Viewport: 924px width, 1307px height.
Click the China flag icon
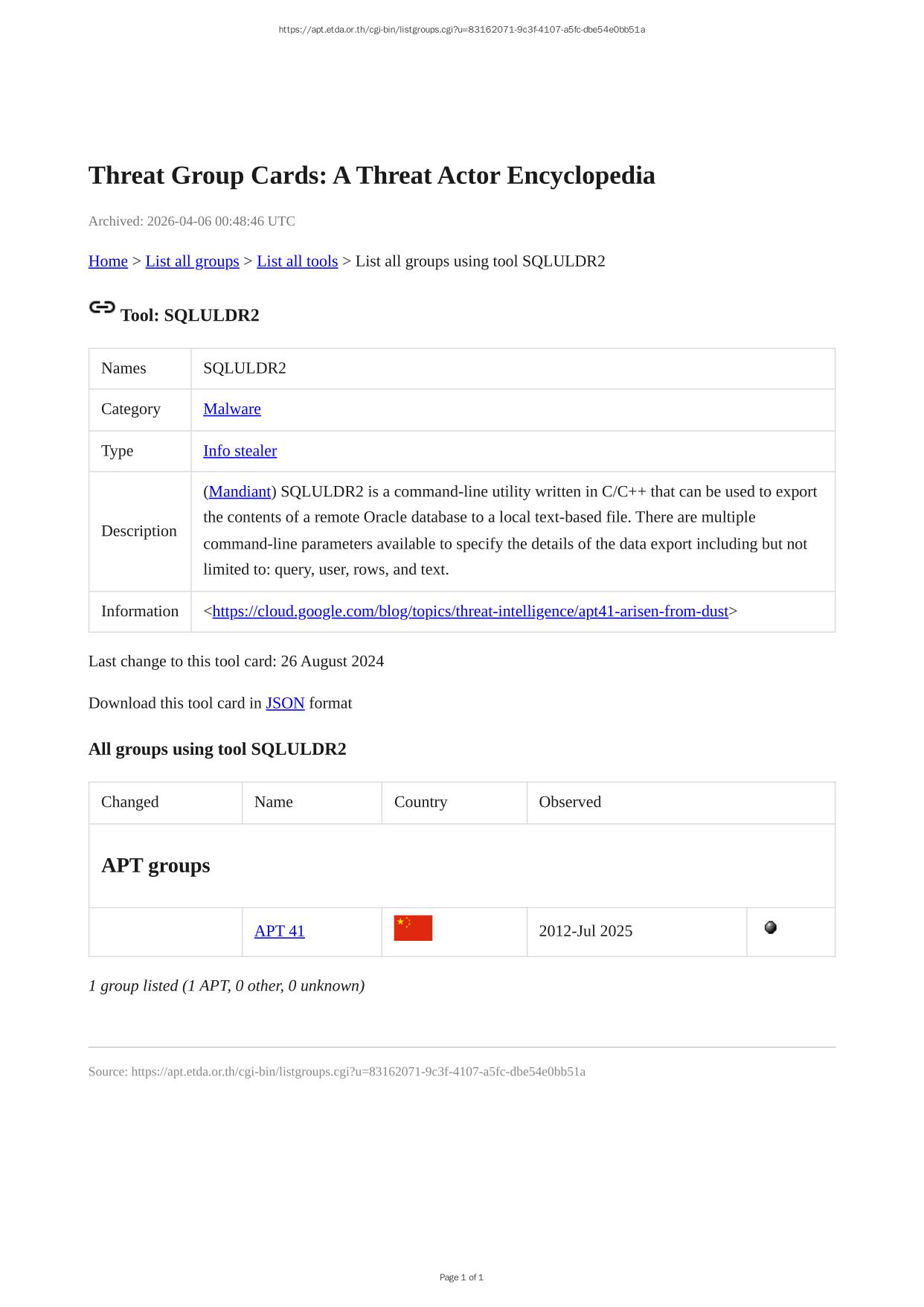[413, 928]
